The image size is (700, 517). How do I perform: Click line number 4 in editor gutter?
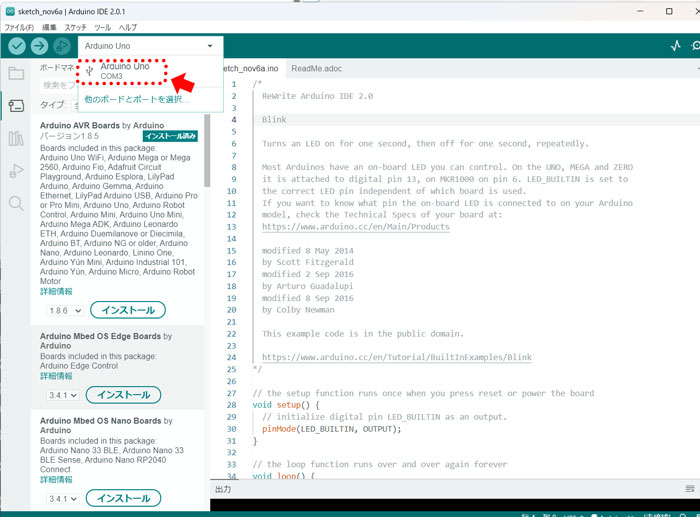[233, 120]
